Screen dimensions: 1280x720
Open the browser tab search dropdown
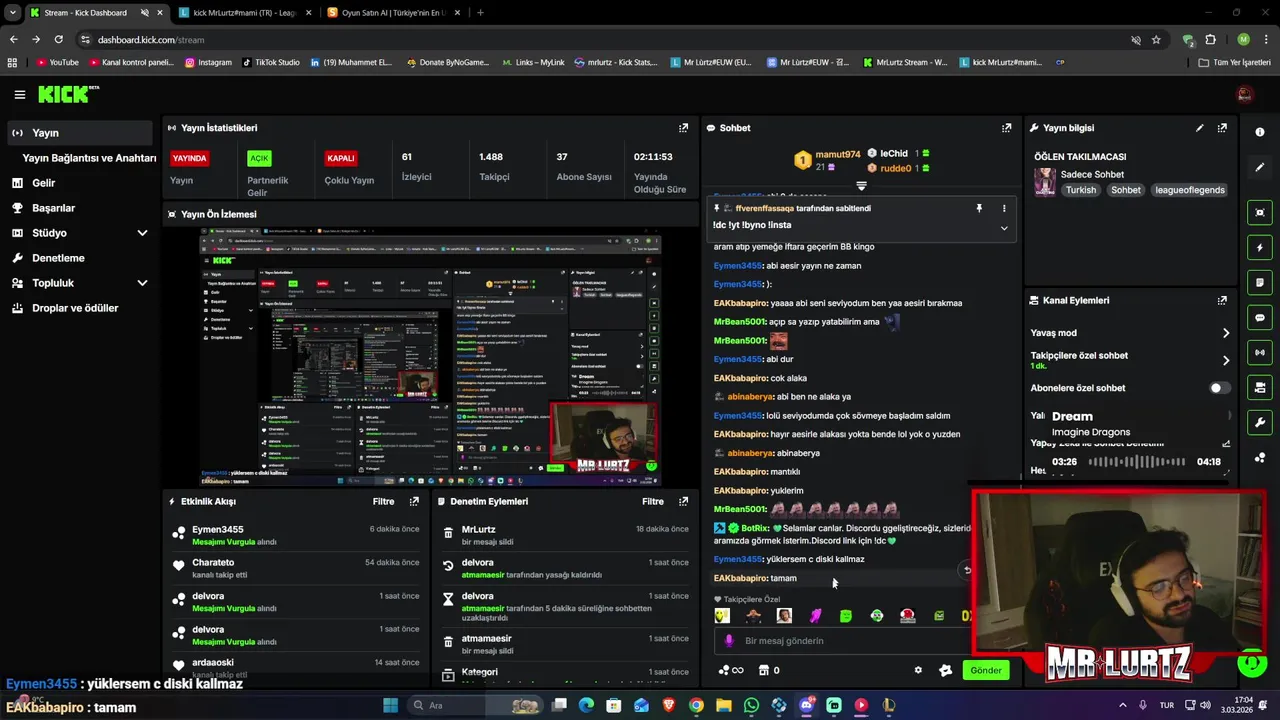pos(13,13)
